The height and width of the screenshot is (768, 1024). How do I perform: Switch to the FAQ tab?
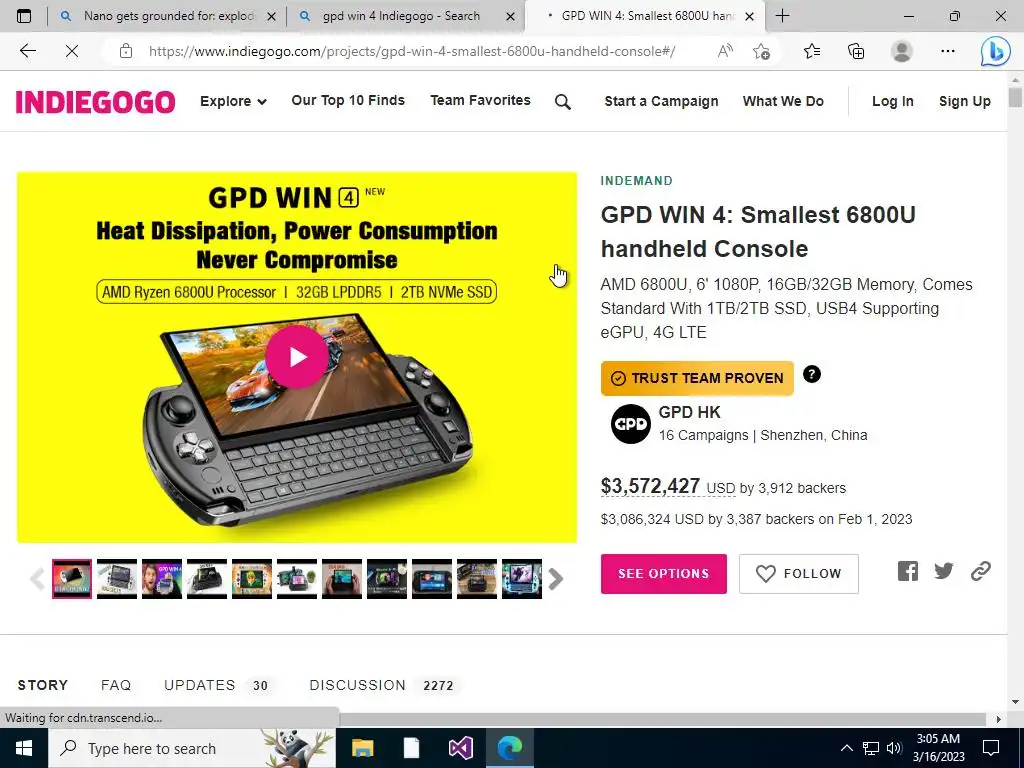click(116, 685)
